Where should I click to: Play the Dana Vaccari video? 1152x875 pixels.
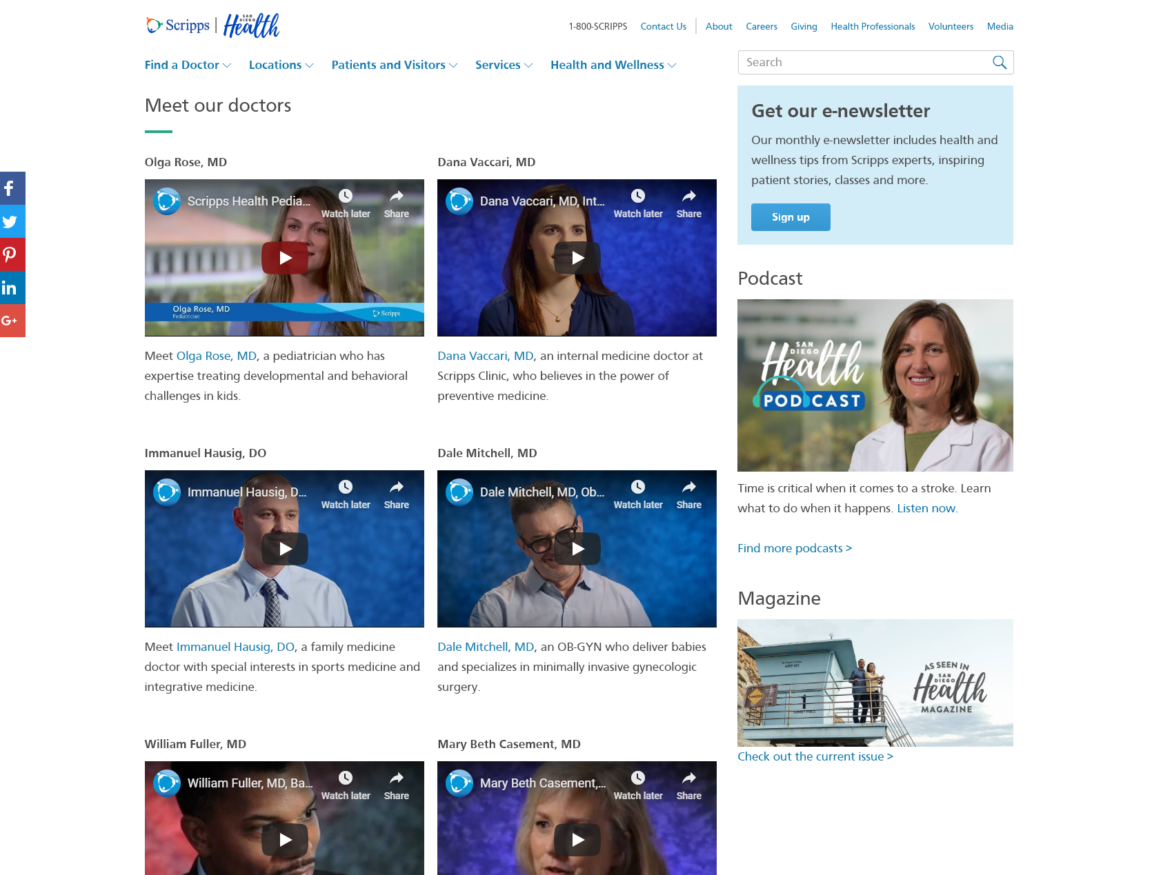coord(577,258)
